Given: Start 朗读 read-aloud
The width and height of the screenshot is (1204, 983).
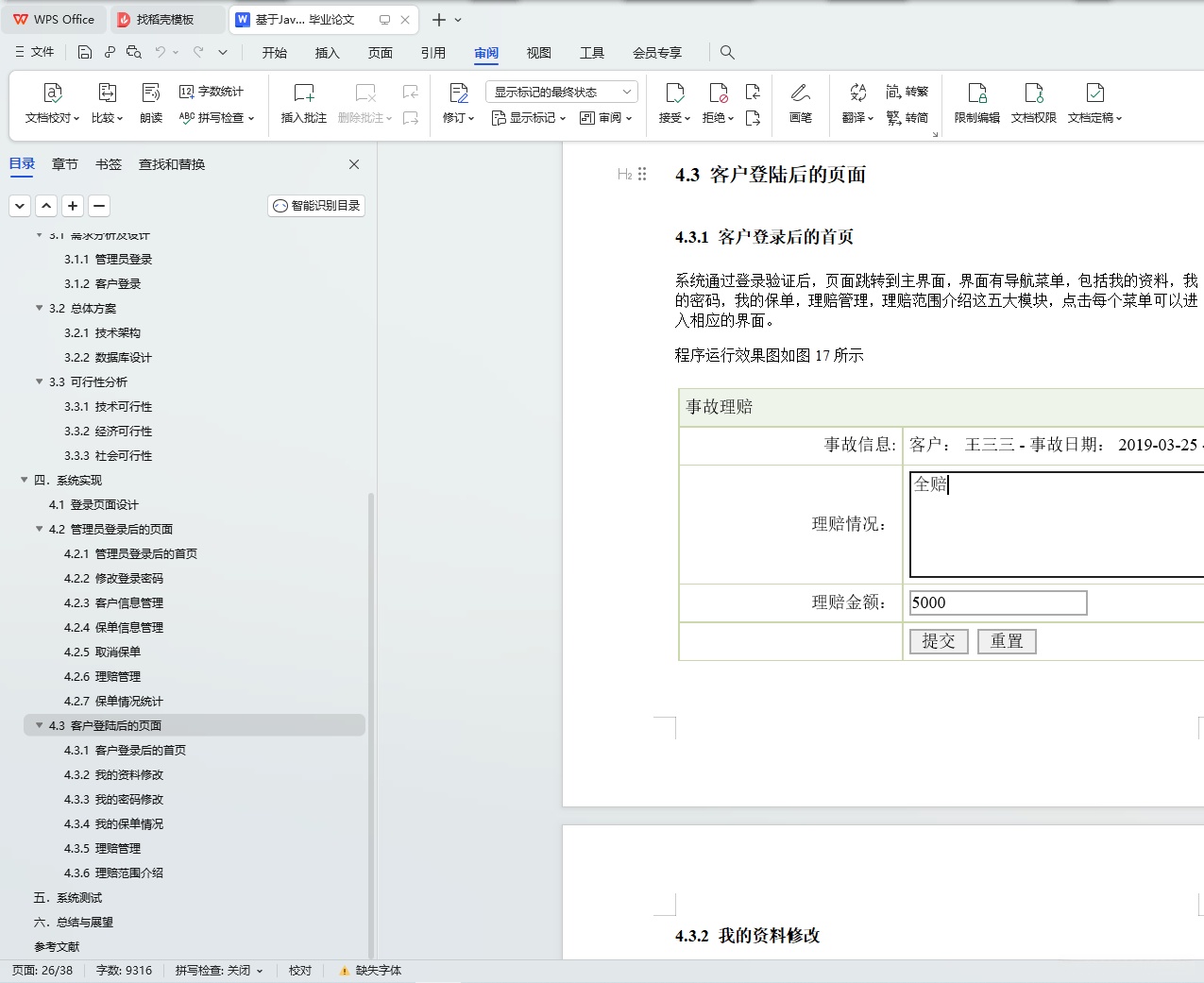Looking at the screenshot, I should click(151, 102).
